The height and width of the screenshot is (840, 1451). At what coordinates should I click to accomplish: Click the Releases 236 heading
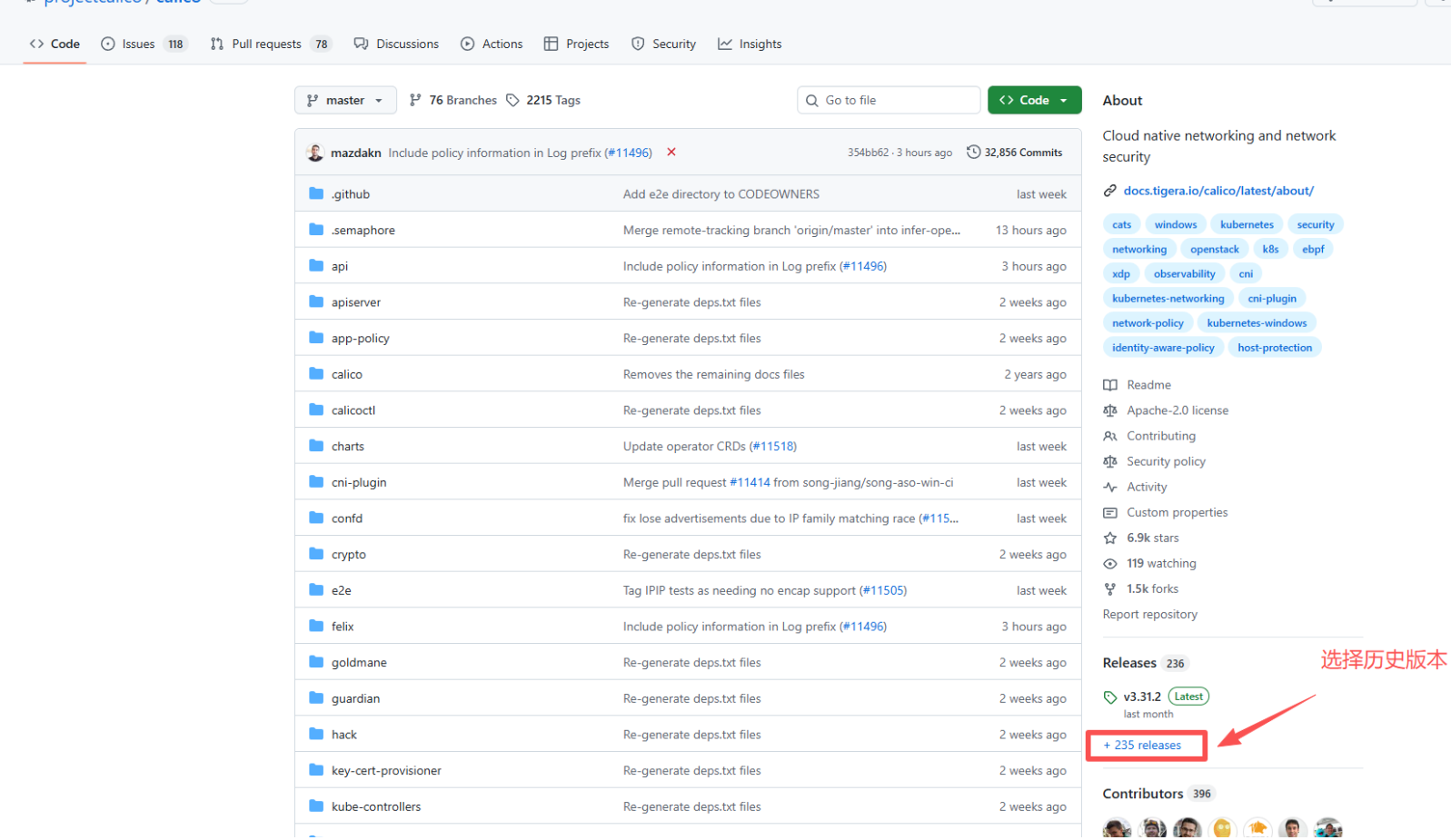[x=1145, y=663]
